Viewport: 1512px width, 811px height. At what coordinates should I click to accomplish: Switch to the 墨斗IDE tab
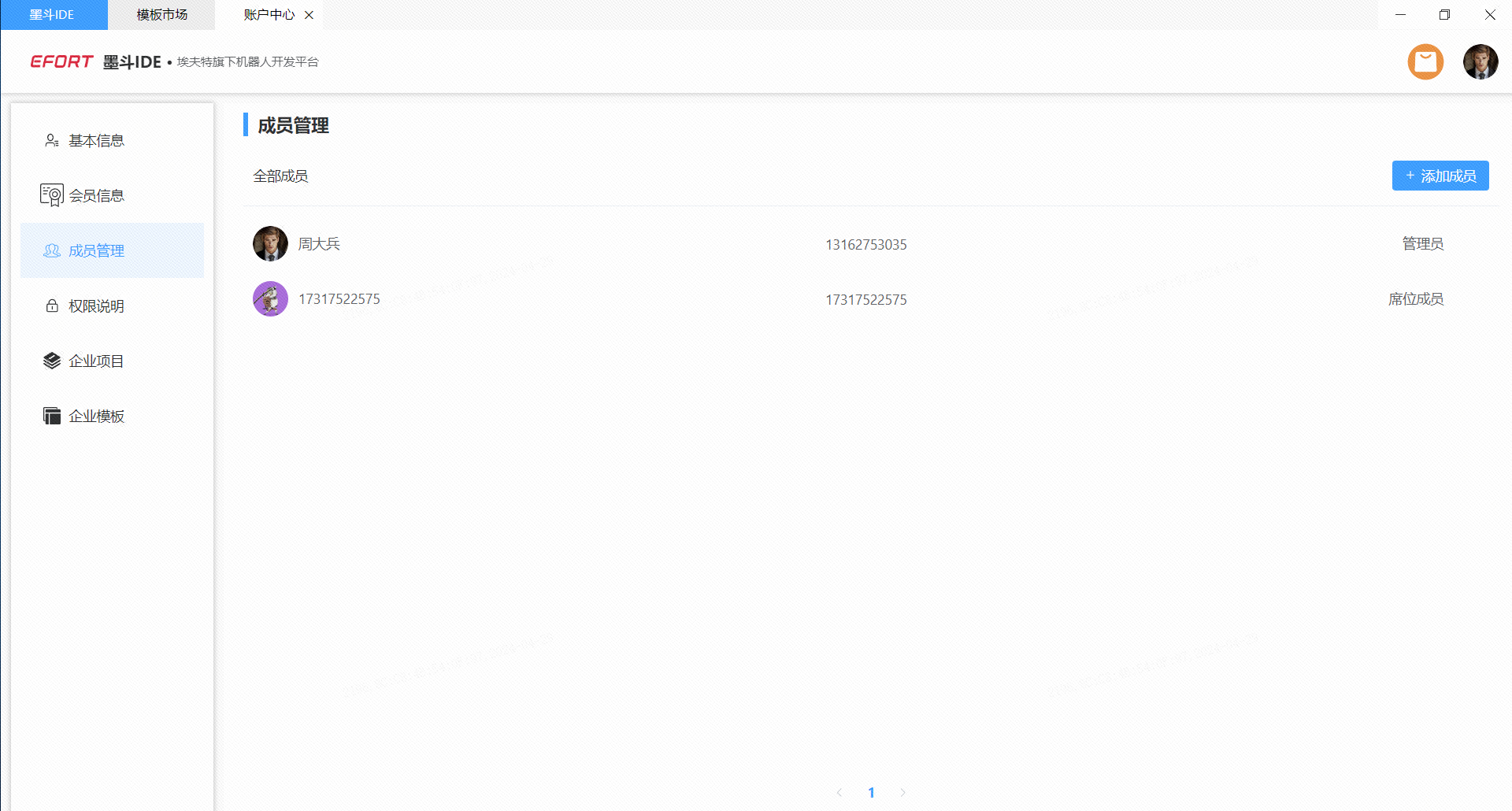pyautogui.click(x=53, y=15)
